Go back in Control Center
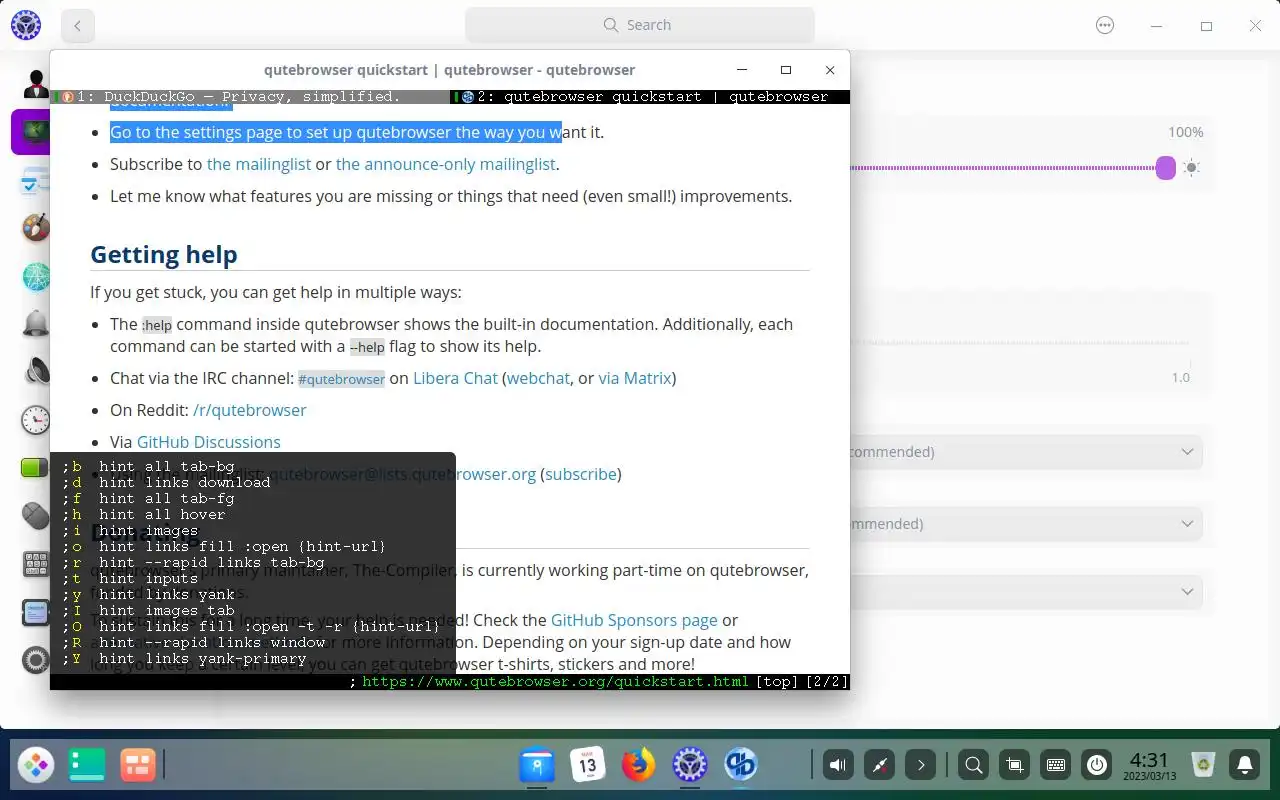 78,26
